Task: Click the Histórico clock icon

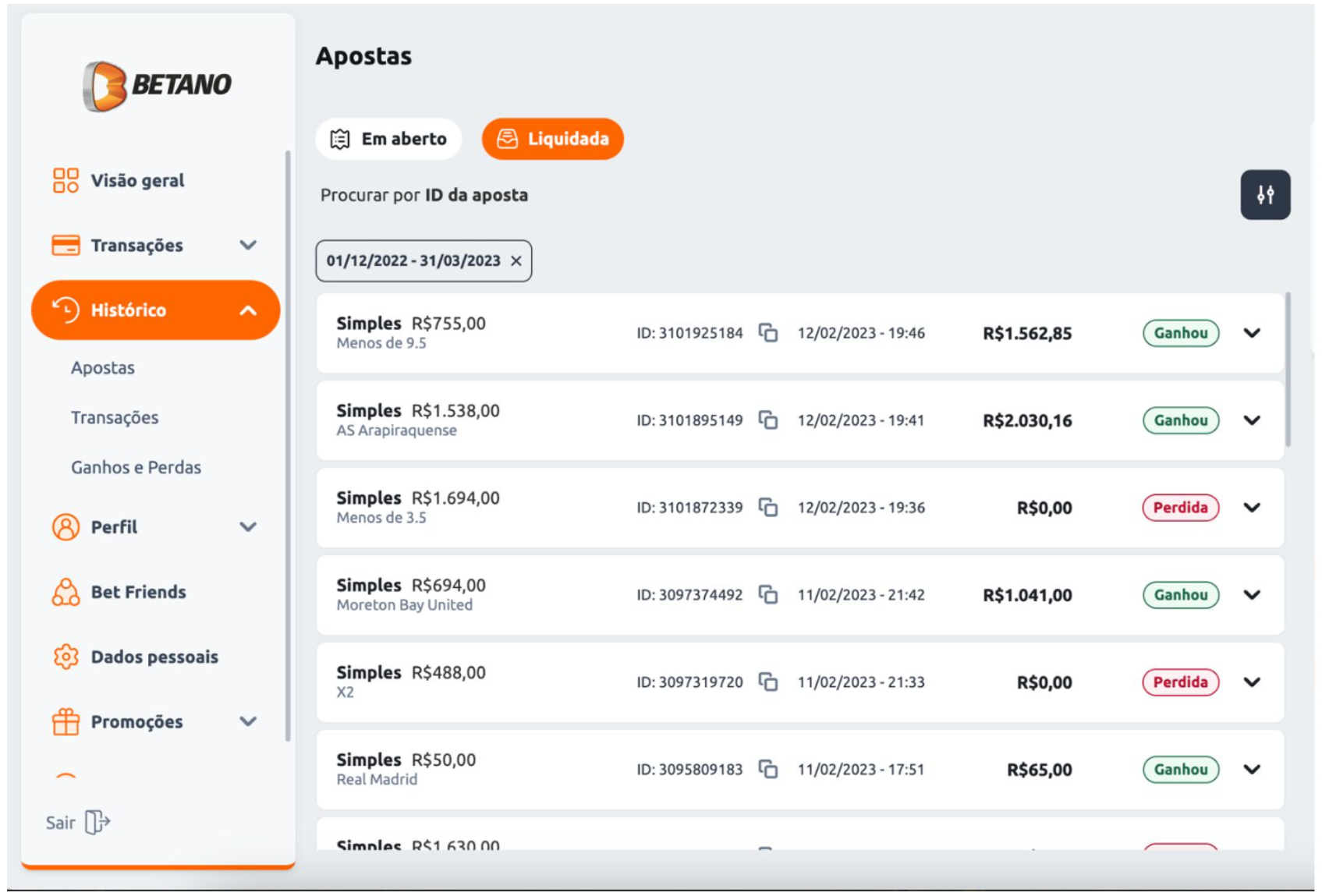Action: (66, 310)
